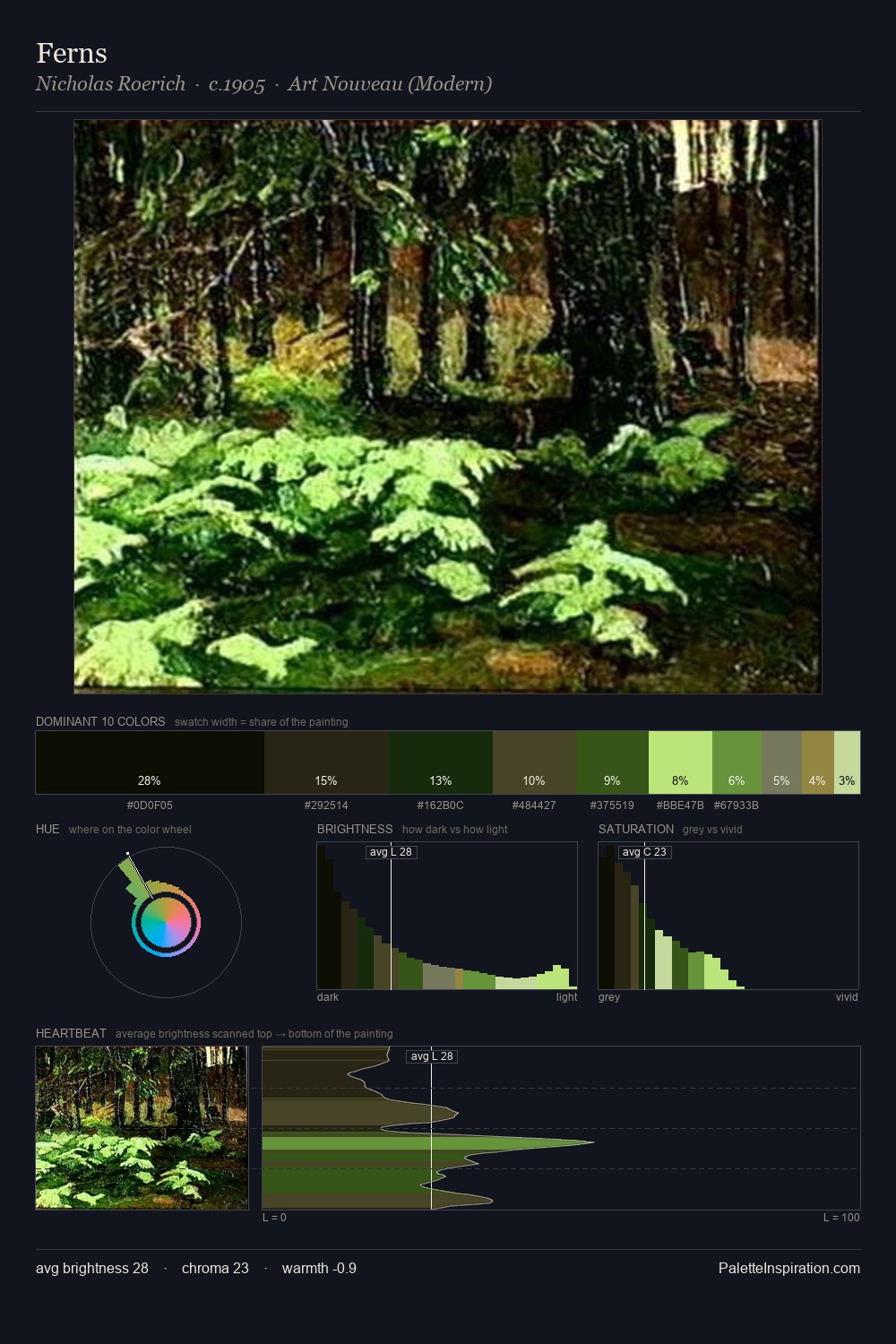Select the 8% light green swatch
The image size is (896, 1344).
click(680, 762)
